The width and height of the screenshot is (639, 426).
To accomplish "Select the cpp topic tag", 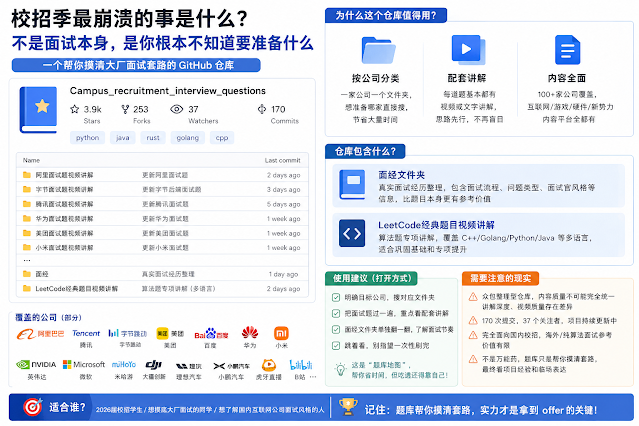I will click(x=222, y=138).
